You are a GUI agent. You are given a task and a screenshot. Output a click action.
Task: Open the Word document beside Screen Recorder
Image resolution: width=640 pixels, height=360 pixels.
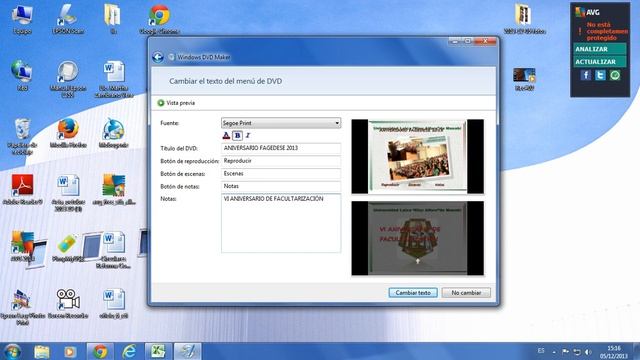click(x=114, y=304)
